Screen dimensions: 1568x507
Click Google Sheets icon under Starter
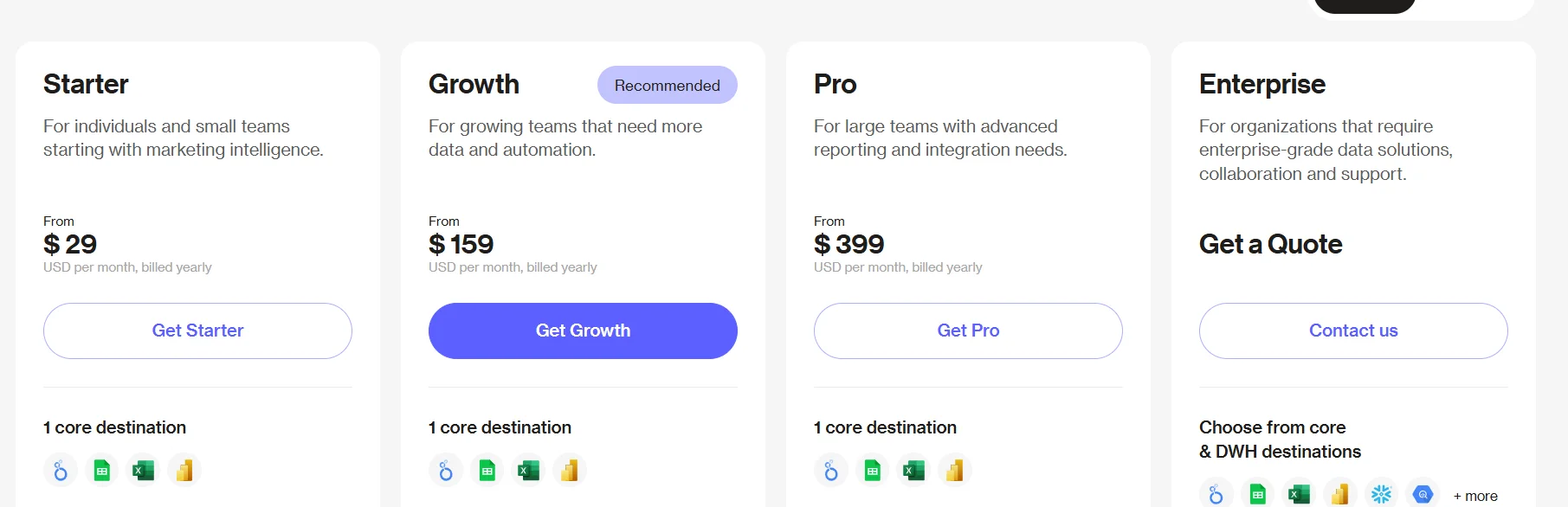(102, 471)
